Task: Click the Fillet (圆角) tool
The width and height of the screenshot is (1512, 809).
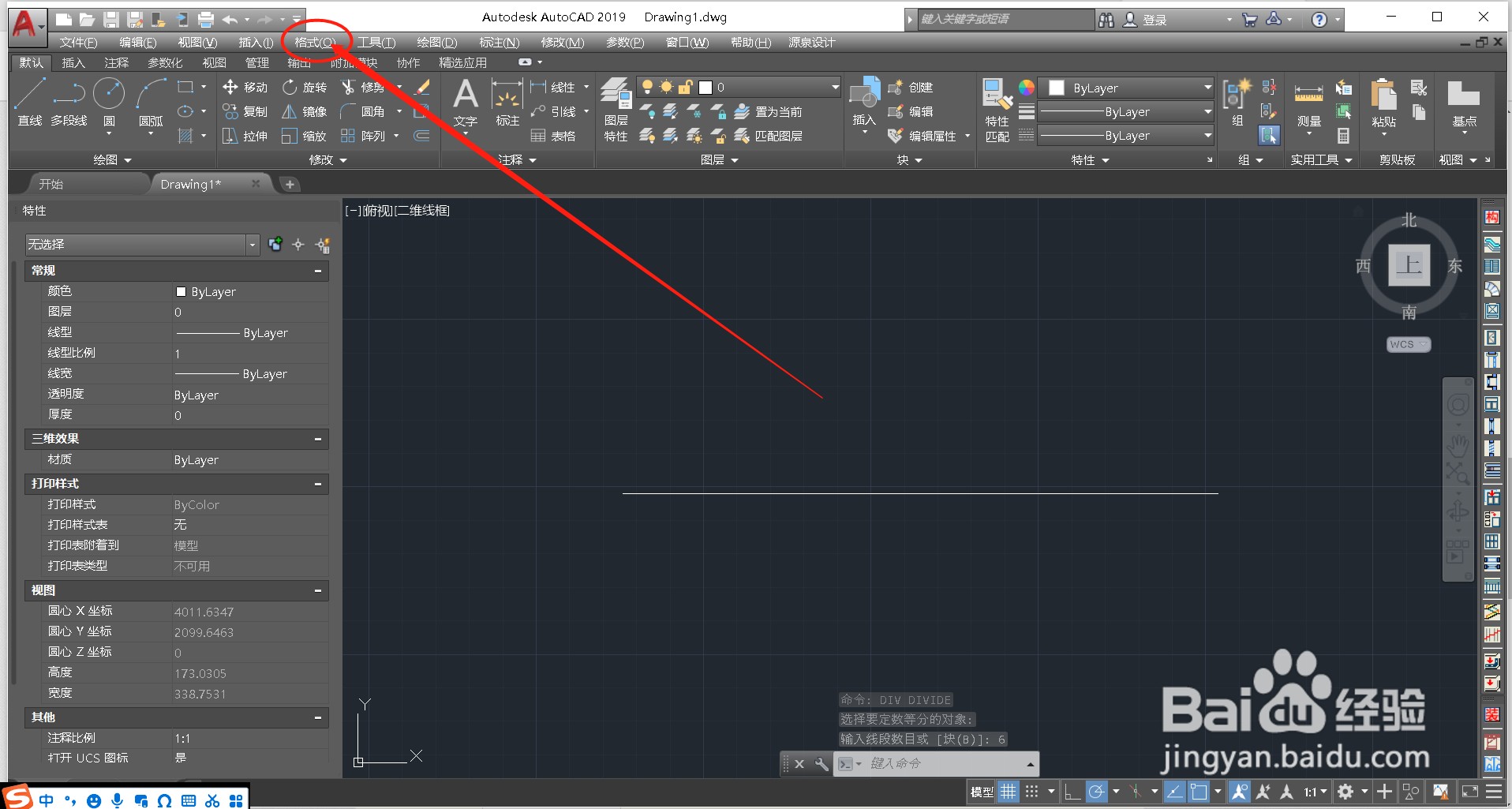Action: (363, 111)
